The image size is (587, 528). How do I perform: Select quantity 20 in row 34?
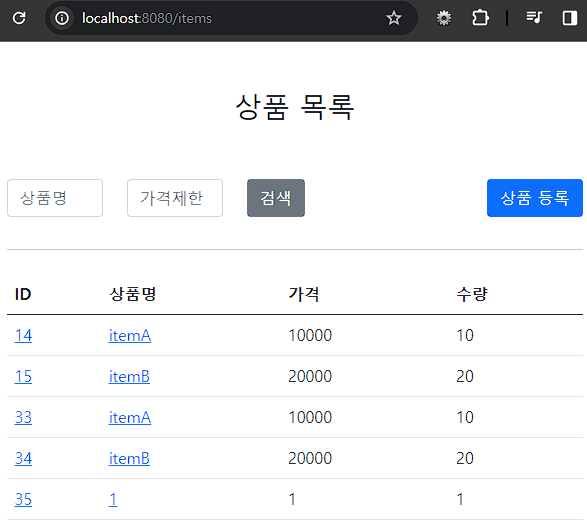[x=465, y=458]
